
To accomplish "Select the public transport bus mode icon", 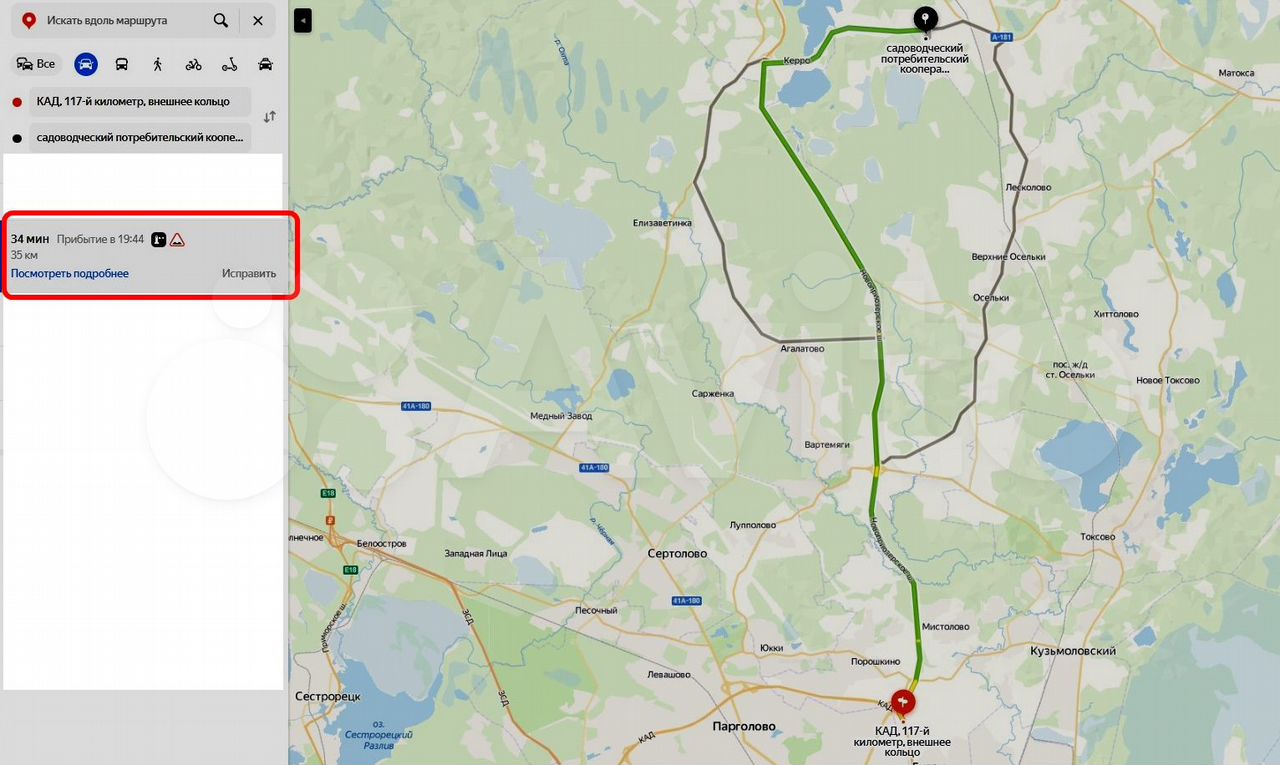I will pos(122,64).
